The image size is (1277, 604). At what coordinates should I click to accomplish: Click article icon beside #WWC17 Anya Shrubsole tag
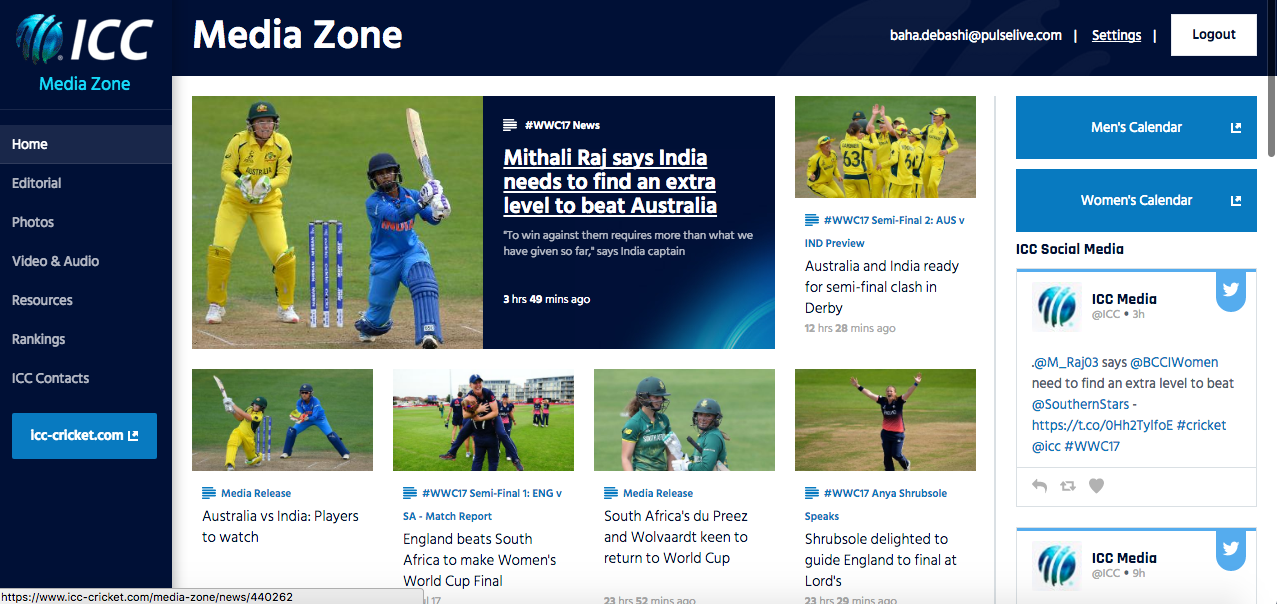812,493
